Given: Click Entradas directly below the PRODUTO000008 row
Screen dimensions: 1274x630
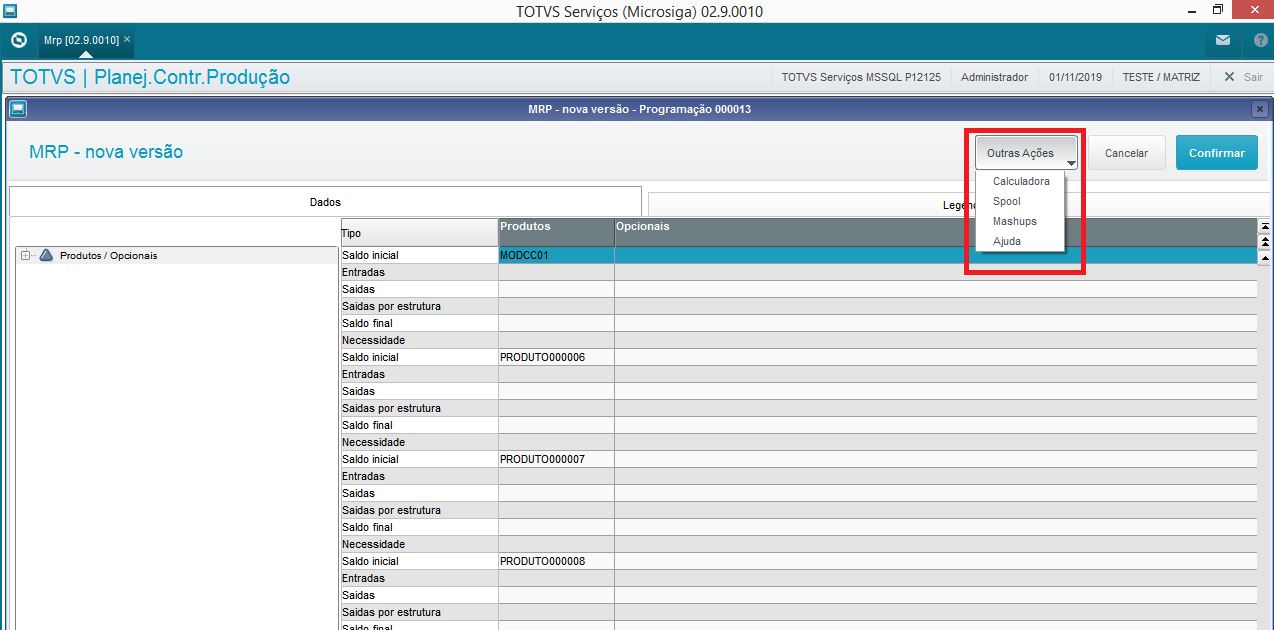Looking at the screenshot, I should 419,578.
